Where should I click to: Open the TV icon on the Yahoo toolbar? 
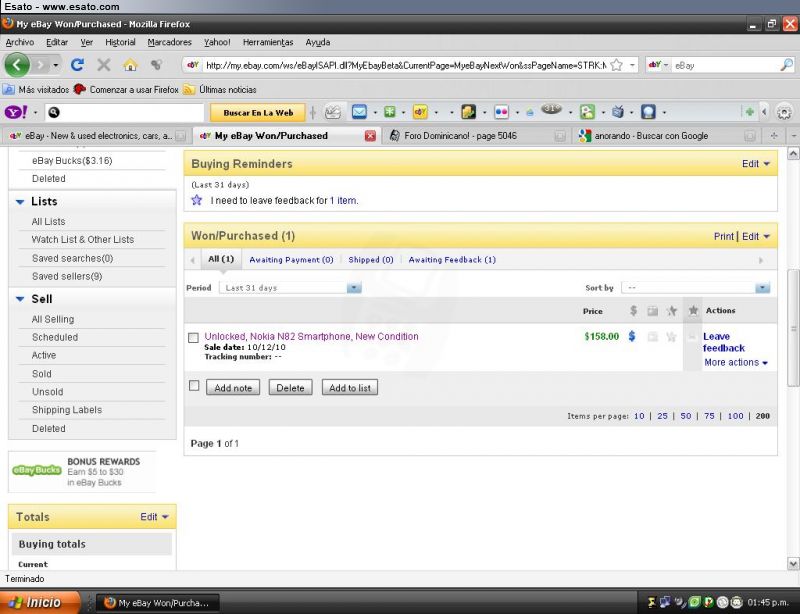(618, 112)
